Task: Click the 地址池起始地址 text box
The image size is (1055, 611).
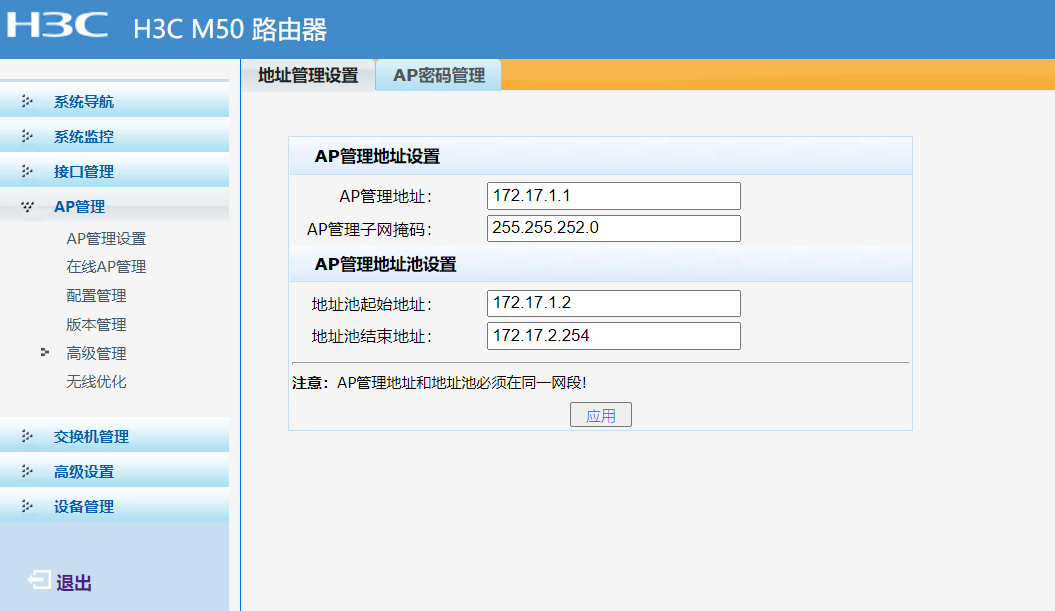Action: pos(614,303)
